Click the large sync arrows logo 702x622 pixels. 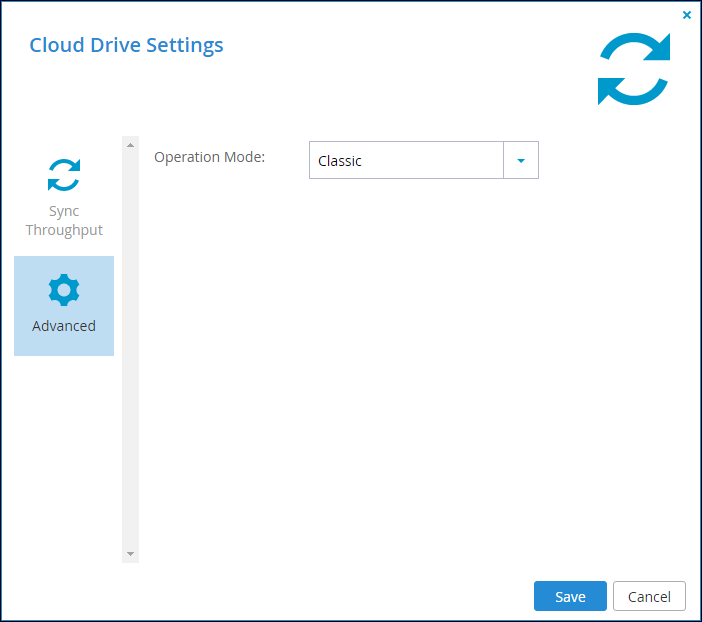coord(634,69)
